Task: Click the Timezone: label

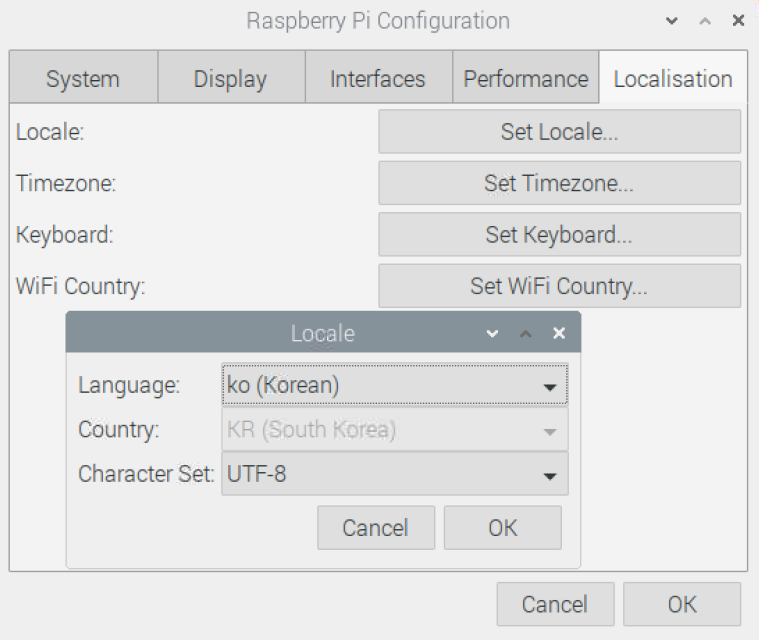Action: 66,183
